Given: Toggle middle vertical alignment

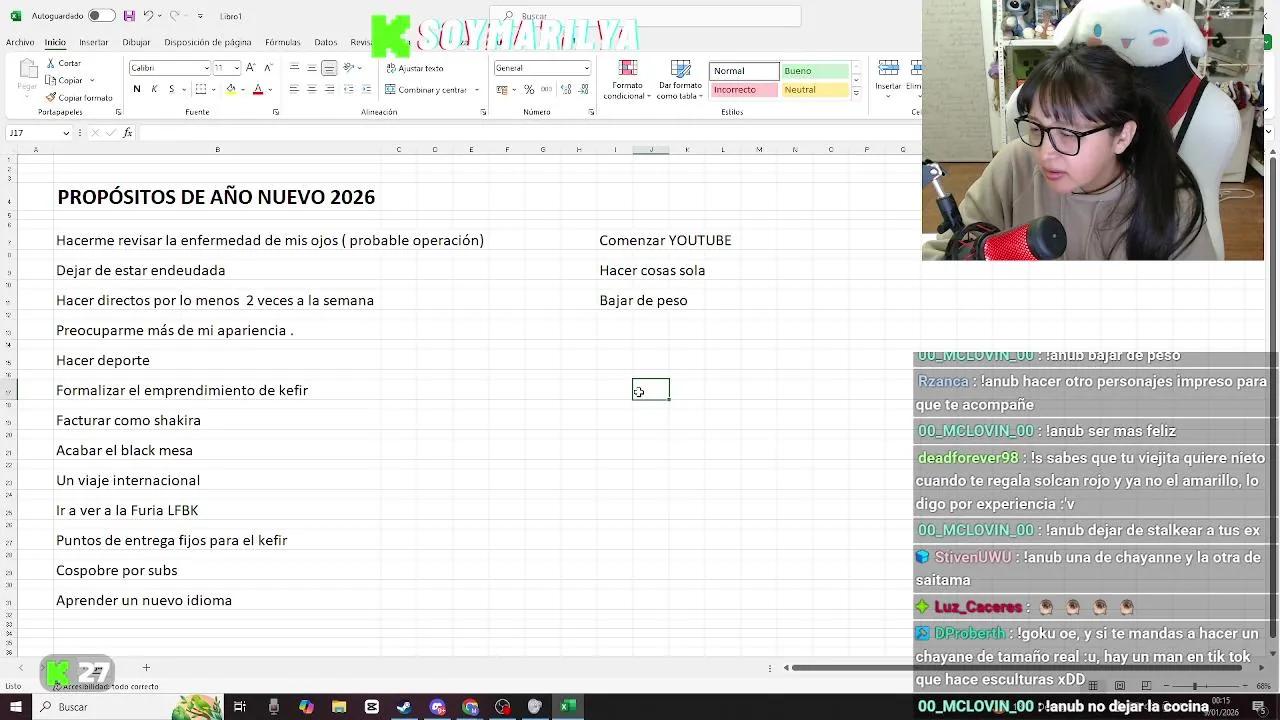Looking at the screenshot, I should [312, 68].
